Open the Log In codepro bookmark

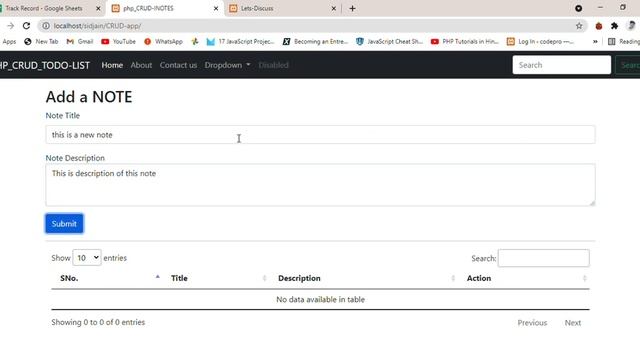(540, 42)
